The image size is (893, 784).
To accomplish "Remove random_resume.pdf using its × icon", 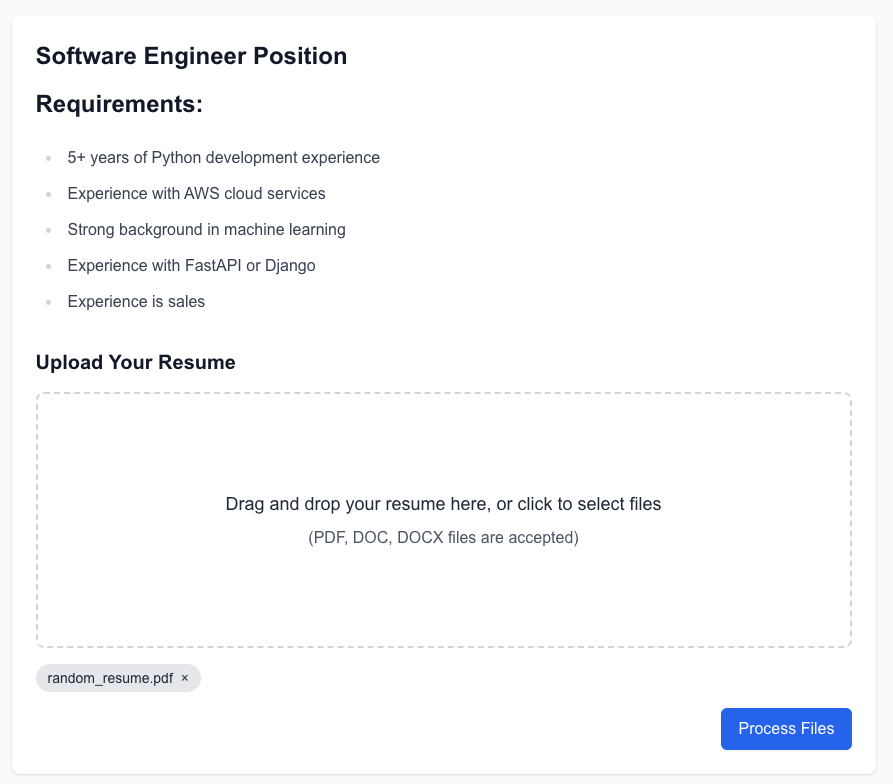I will tap(185, 678).
